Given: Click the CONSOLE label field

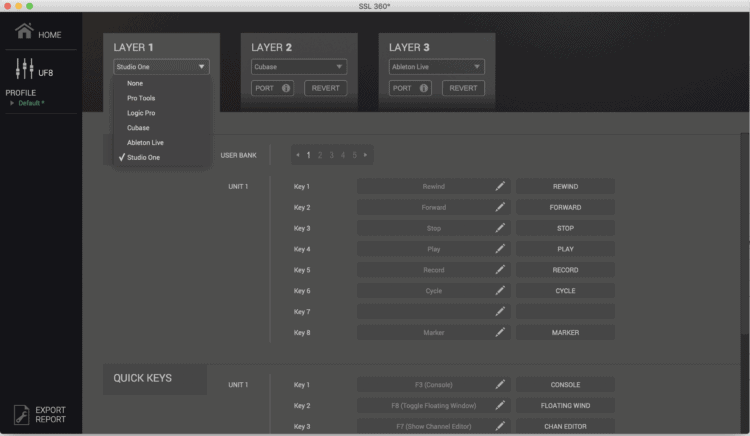Looking at the screenshot, I should (x=565, y=384).
